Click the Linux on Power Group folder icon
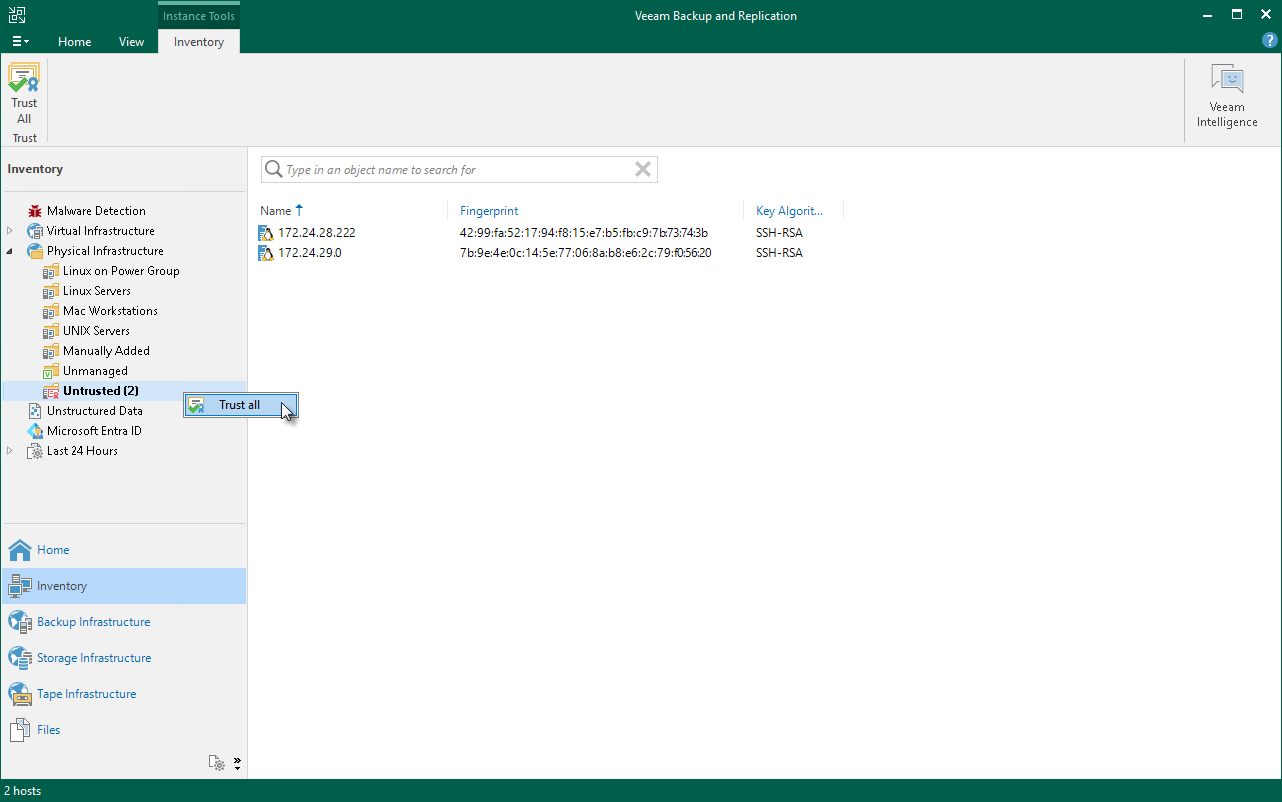Viewport: 1282px width, 802px height. (x=51, y=271)
